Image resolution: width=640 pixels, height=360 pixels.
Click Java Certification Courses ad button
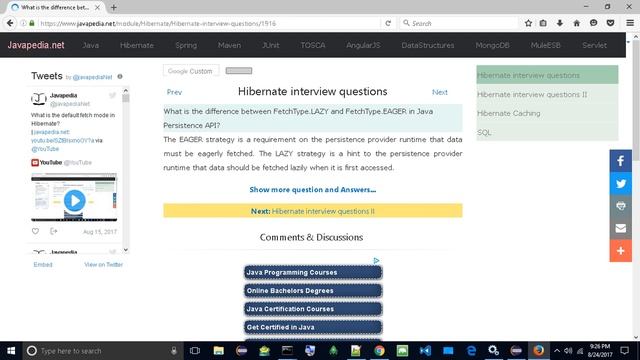point(313,309)
